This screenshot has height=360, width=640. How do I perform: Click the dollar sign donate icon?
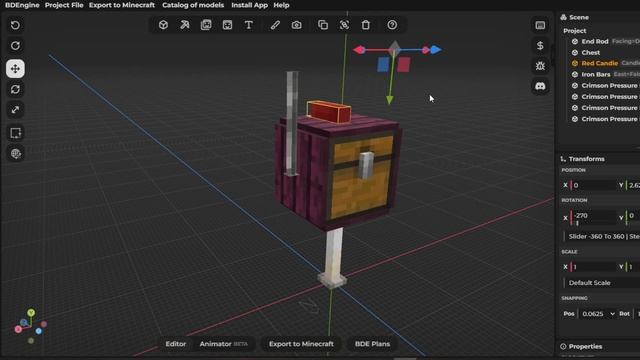click(x=540, y=45)
